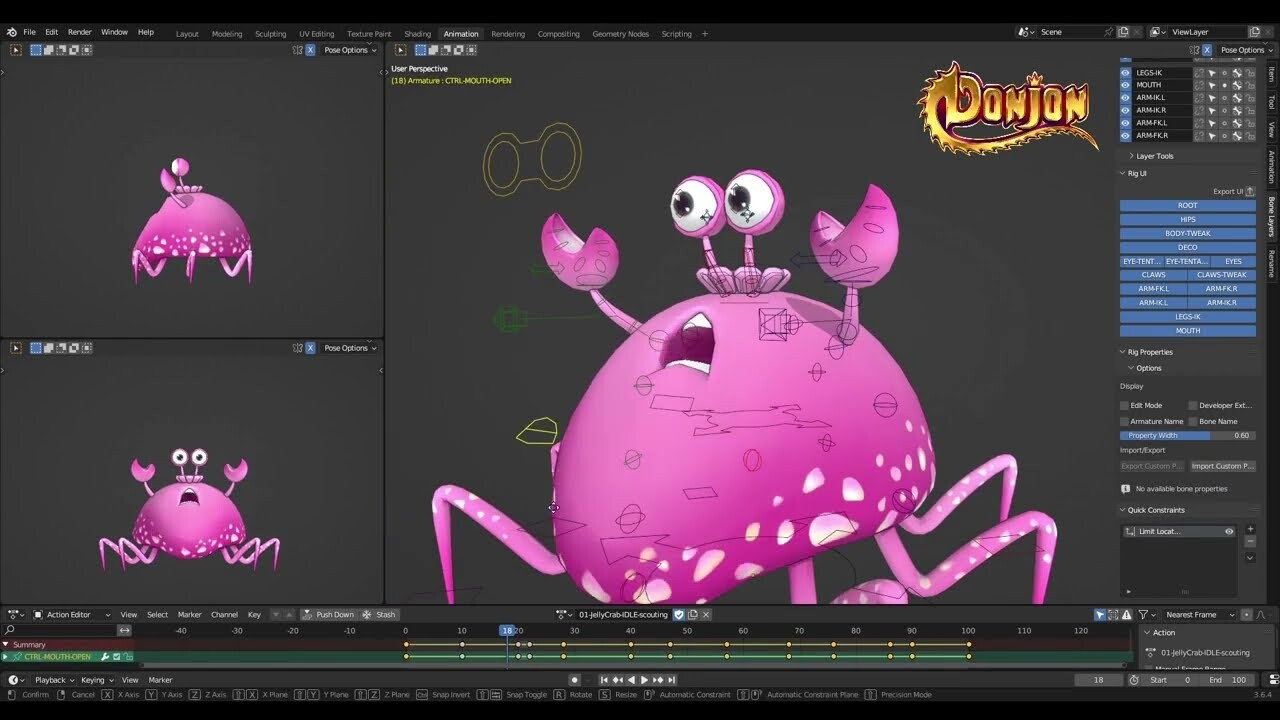Click the Stash icon in the Action Editor
1280x720 pixels.
pyautogui.click(x=369, y=614)
